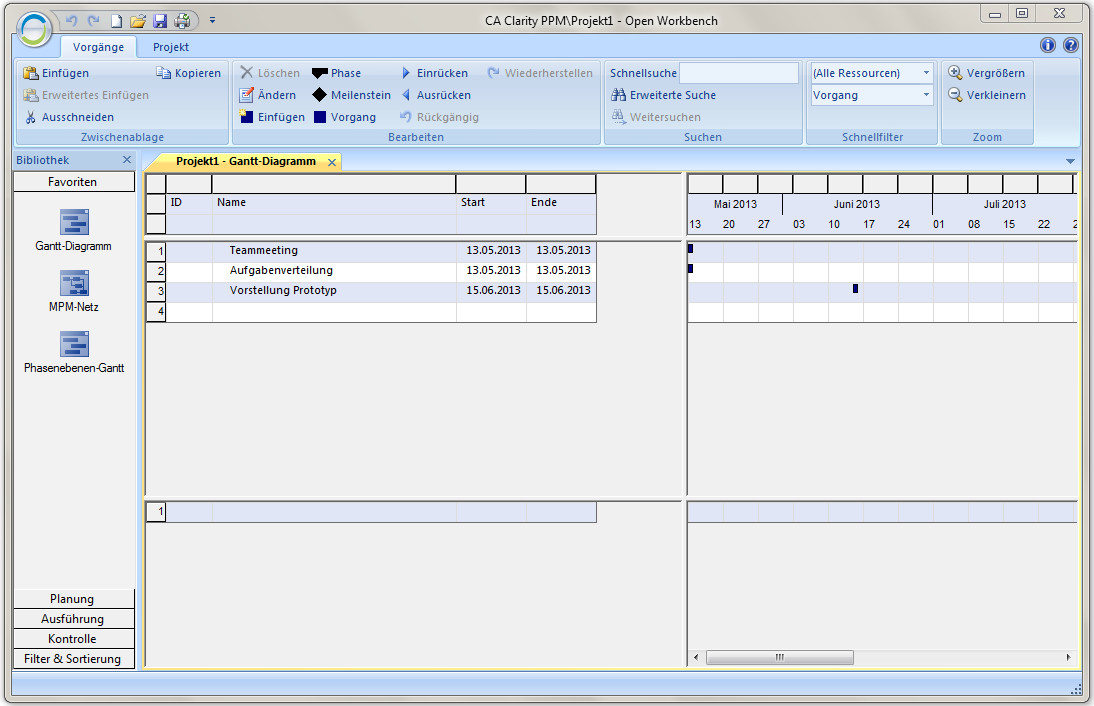1094x706 pixels.
Task: Switch to the Vorgänge ribbon tab
Action: 98,47
